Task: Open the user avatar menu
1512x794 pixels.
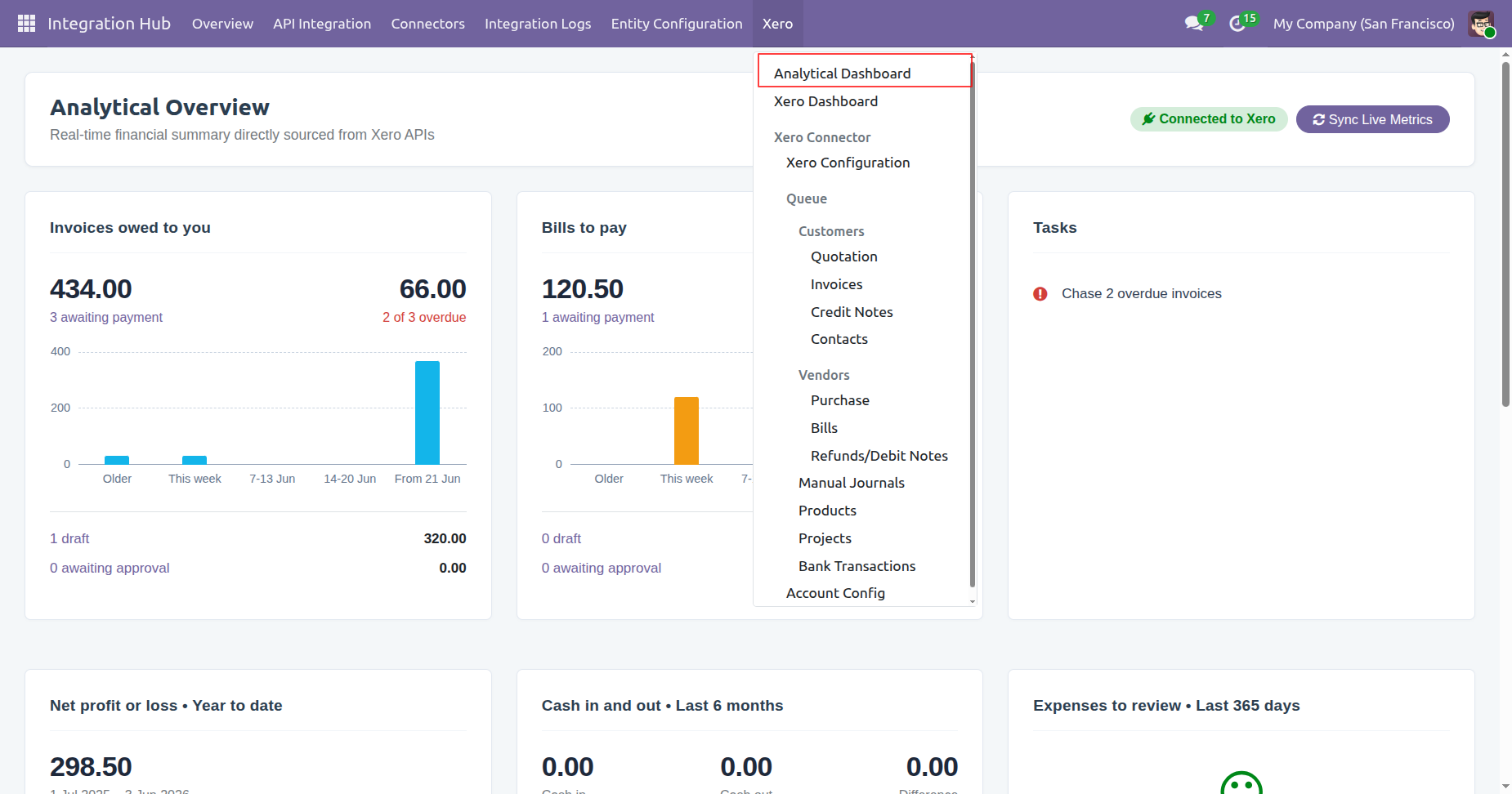Action: pos(1481,24)
